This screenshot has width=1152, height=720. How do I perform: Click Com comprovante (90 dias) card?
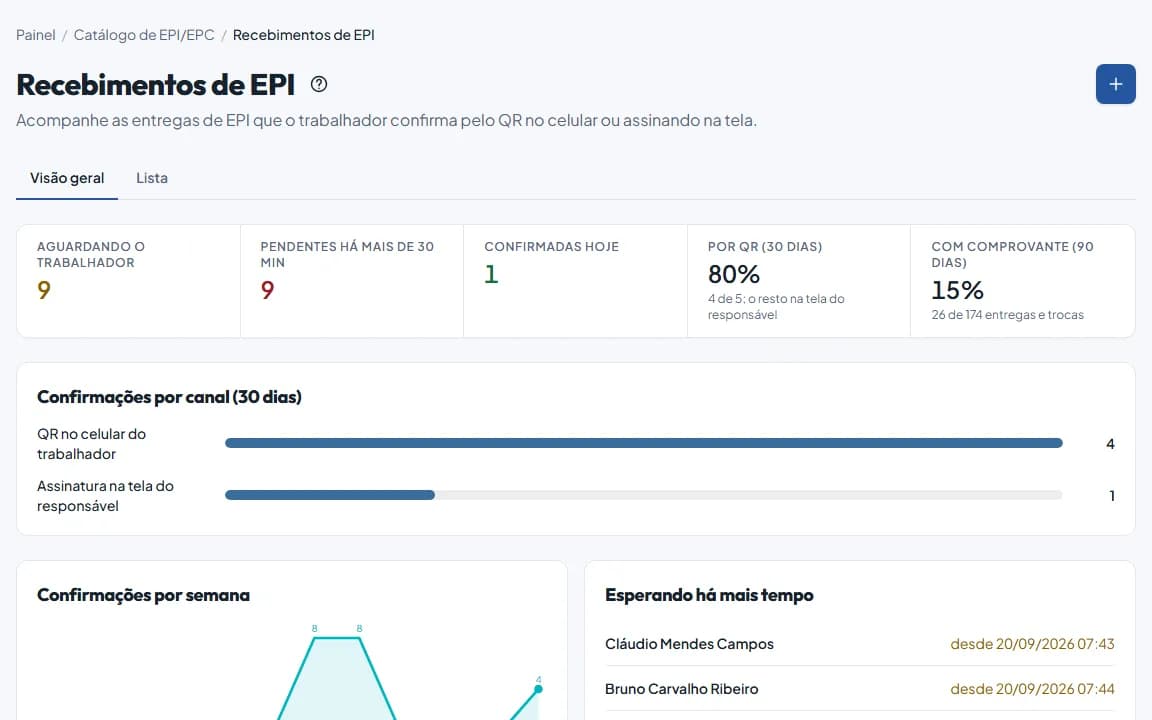(x=1023, y=281)
